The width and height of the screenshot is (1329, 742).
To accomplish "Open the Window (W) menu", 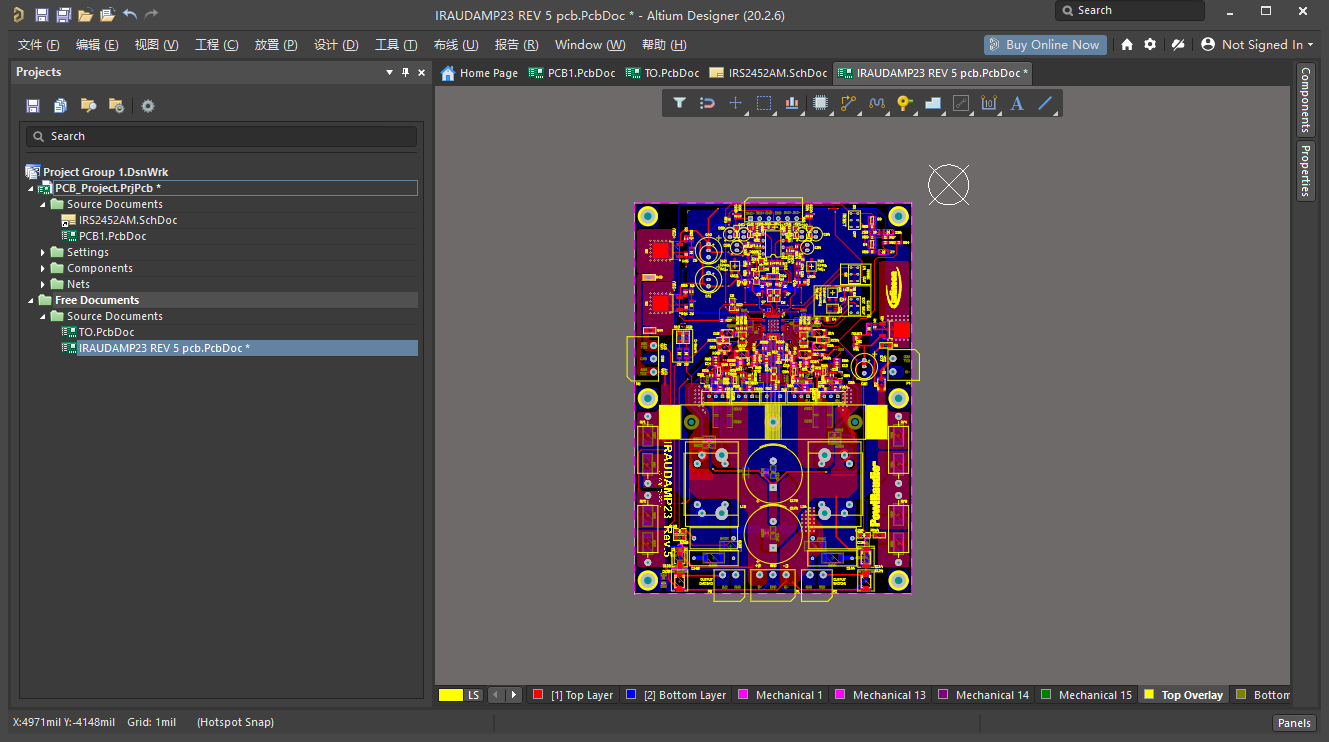I will pyautogui.click(x=590, y=45).
